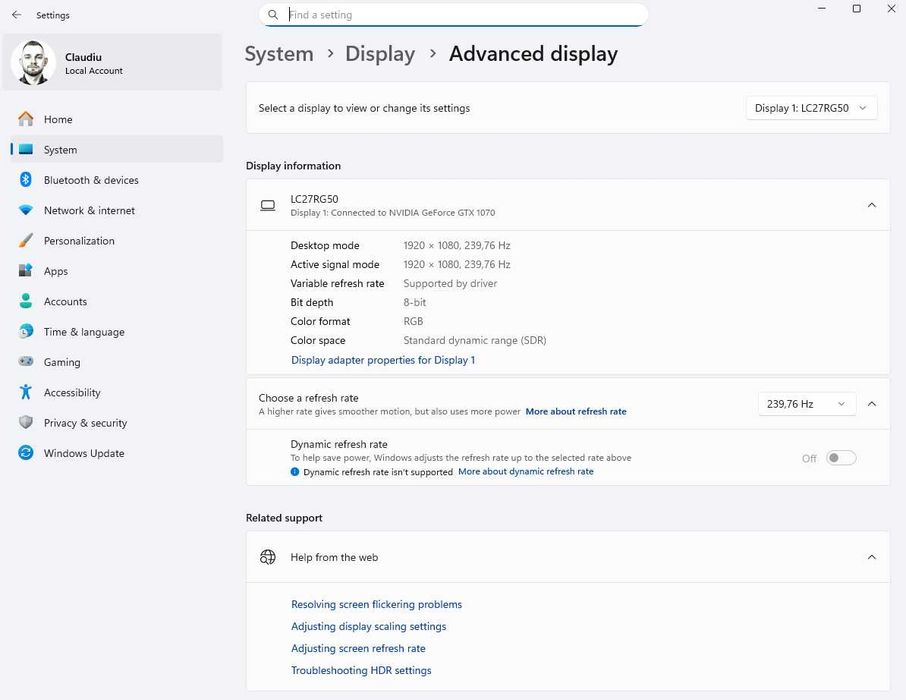Click the Supported by driver value
Screen dimensions: 906x700
point(450,283)
